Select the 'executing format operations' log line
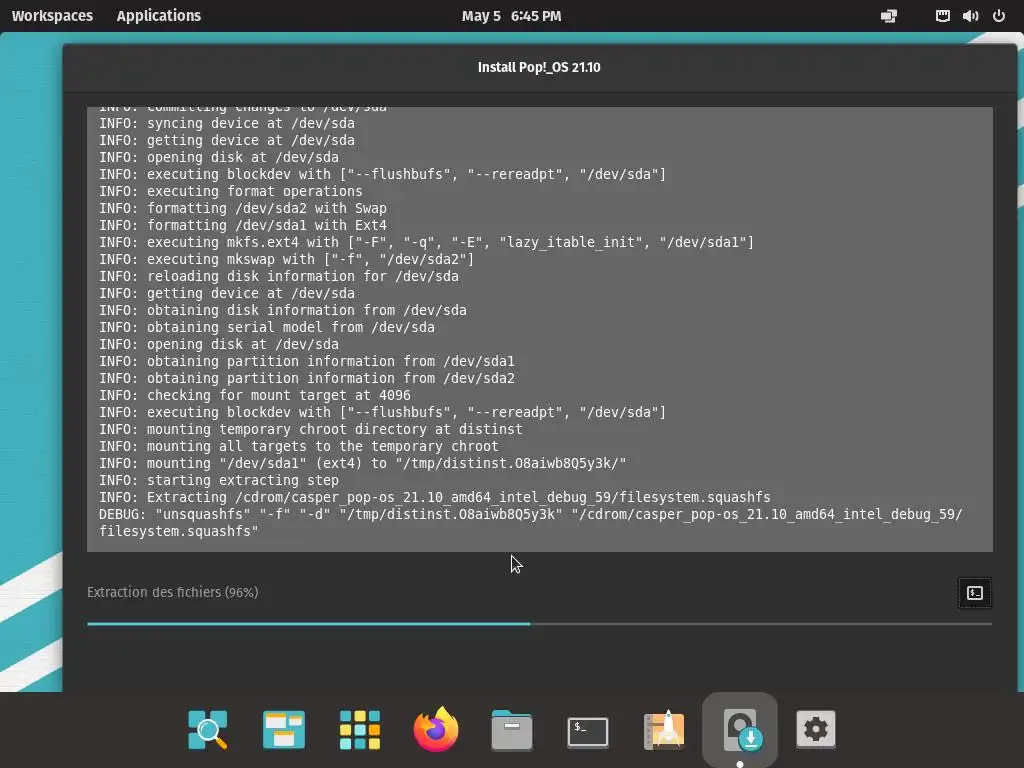 (x=231, y=191)
